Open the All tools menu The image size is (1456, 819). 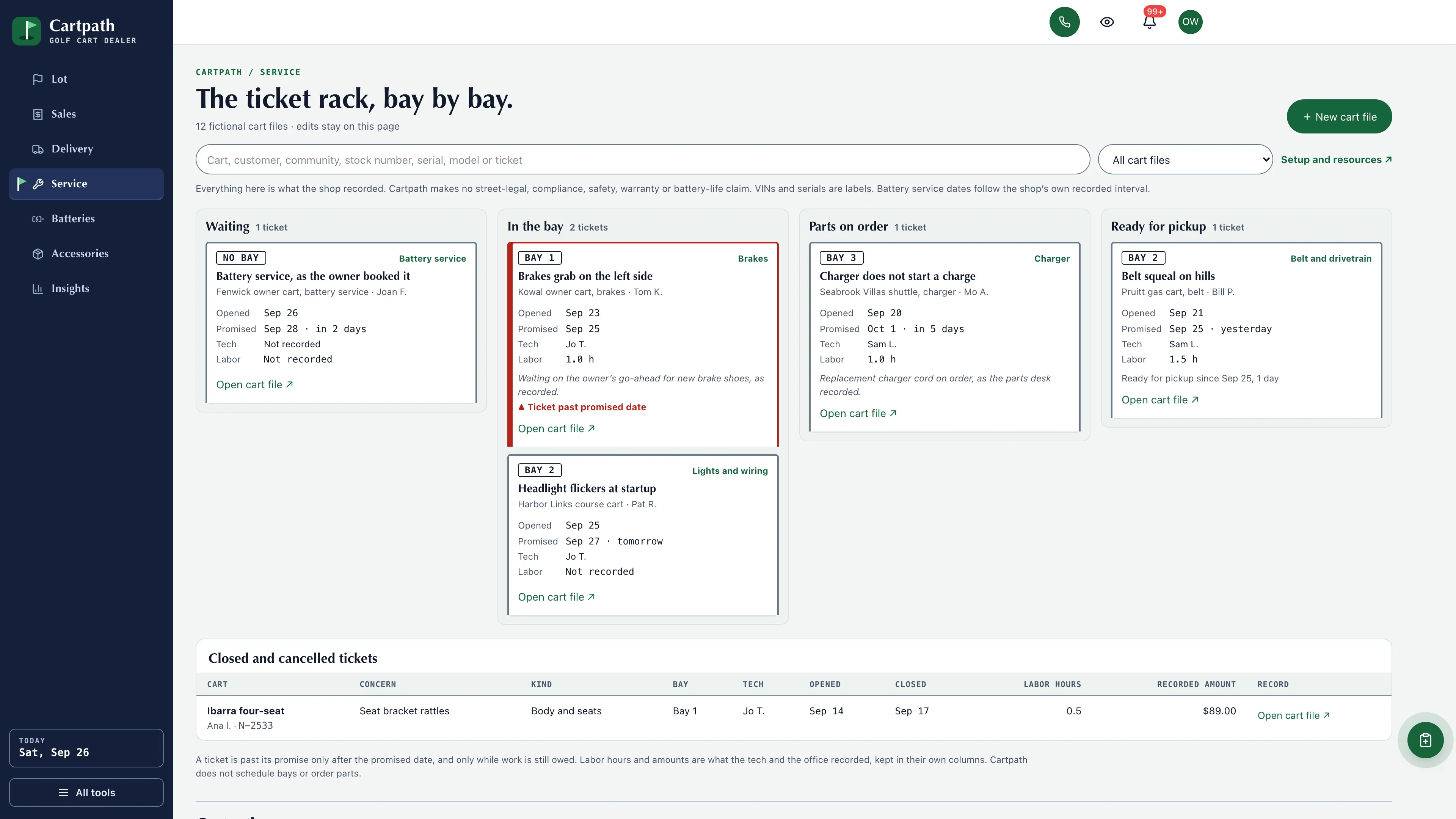click(x=86, y=792)
